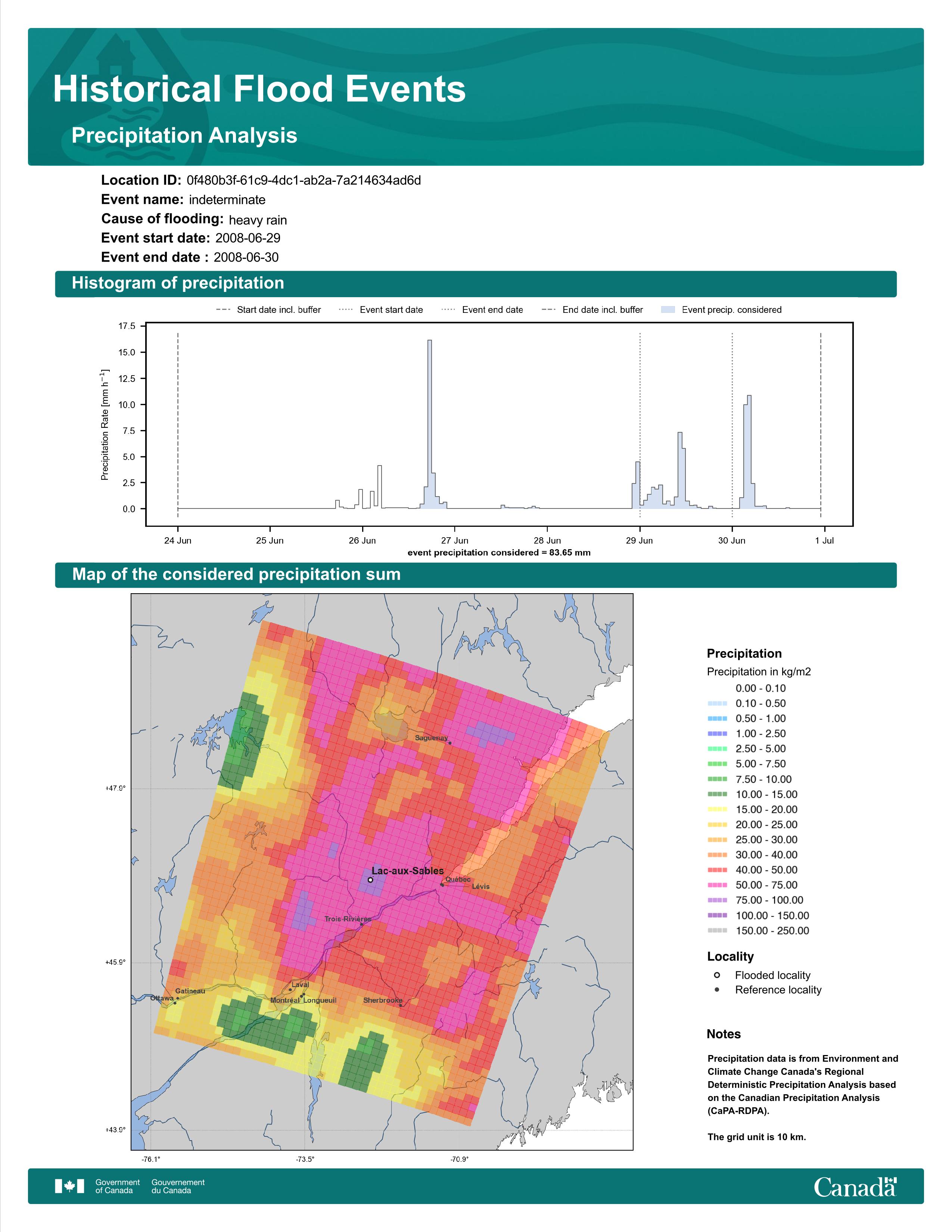Click the Historical Flood Events title
Viewport: 952px width, 1232px height.
(259, 89)
